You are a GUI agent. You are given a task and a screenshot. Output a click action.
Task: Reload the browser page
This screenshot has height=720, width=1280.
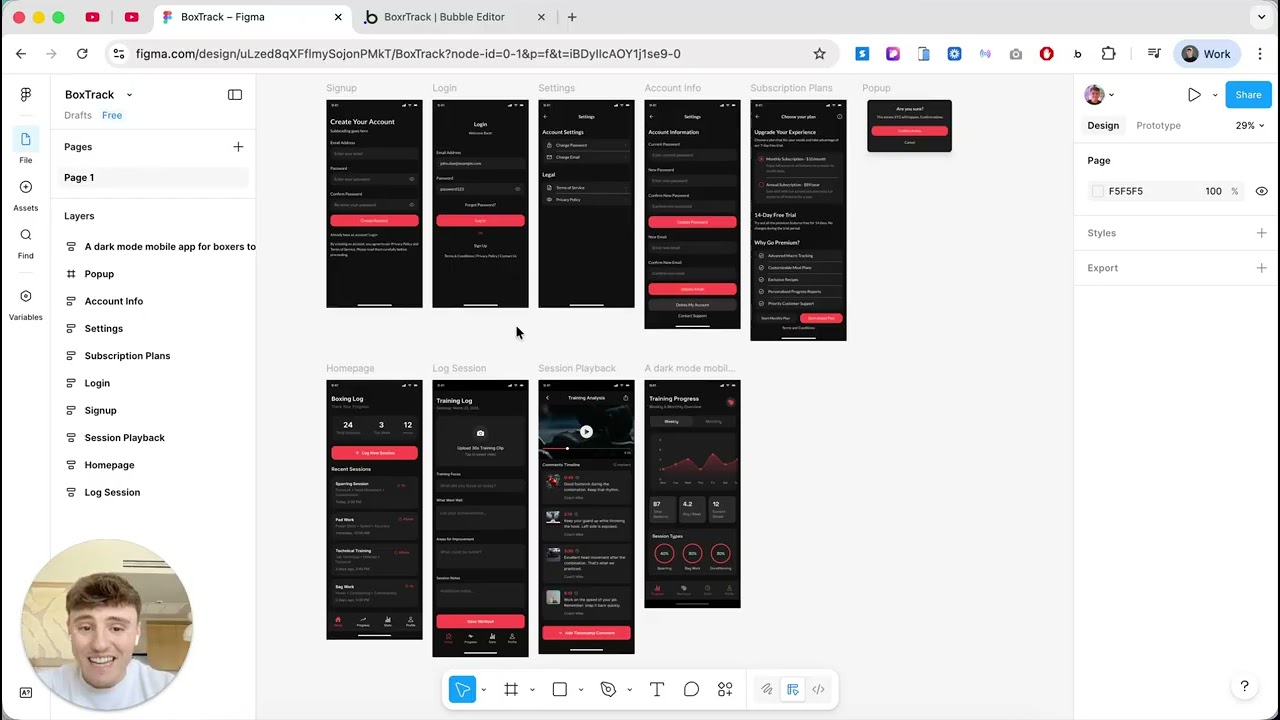(x=82, y=54)
